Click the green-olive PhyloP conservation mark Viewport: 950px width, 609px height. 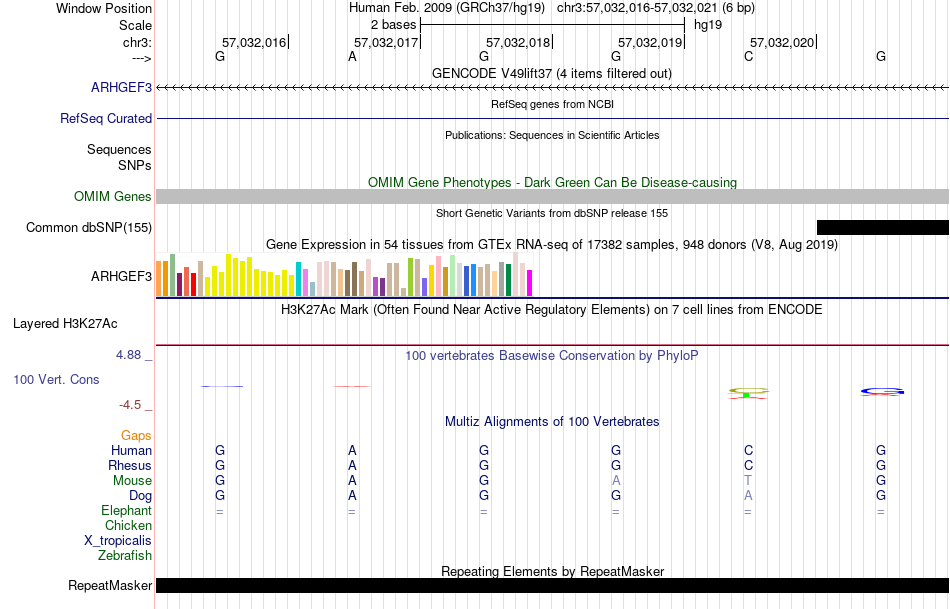coord(748,393)
